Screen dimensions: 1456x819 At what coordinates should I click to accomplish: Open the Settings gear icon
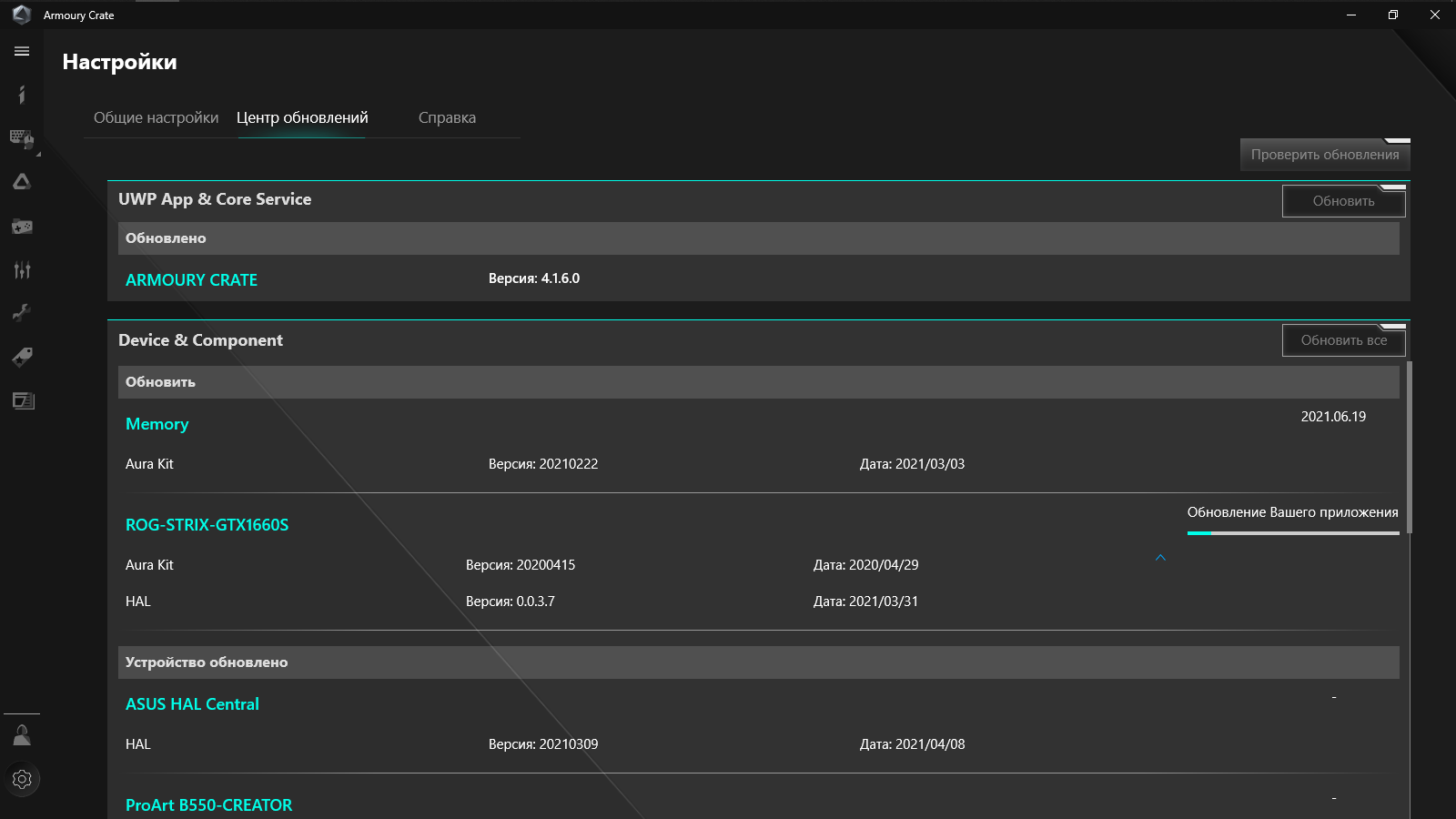point(22,779)
